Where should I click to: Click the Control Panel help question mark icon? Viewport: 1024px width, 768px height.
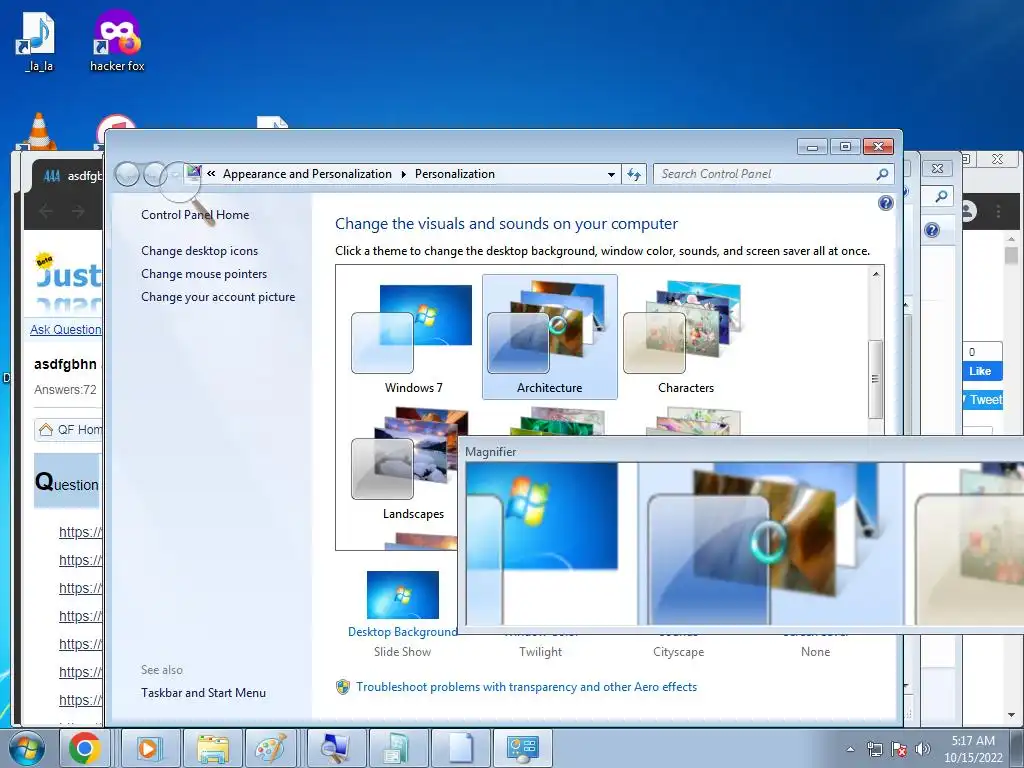click(885, 203)
